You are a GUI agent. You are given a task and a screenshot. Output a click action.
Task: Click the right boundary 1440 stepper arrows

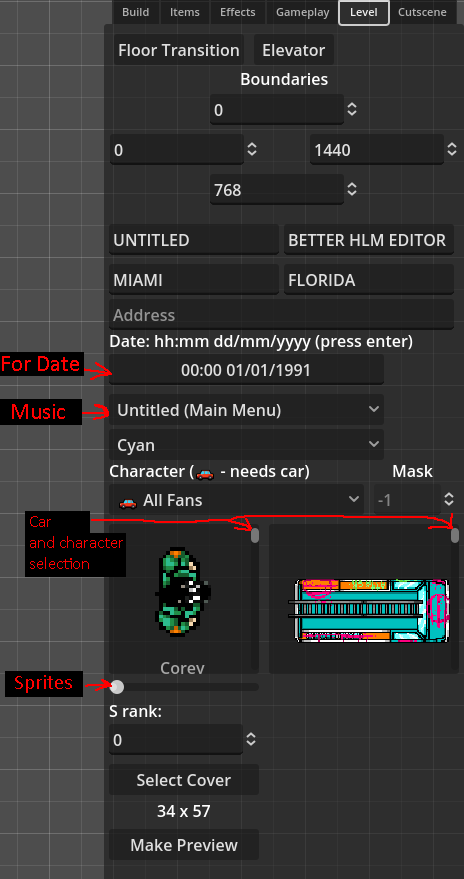pyautogui.click(x=452, y=150)
